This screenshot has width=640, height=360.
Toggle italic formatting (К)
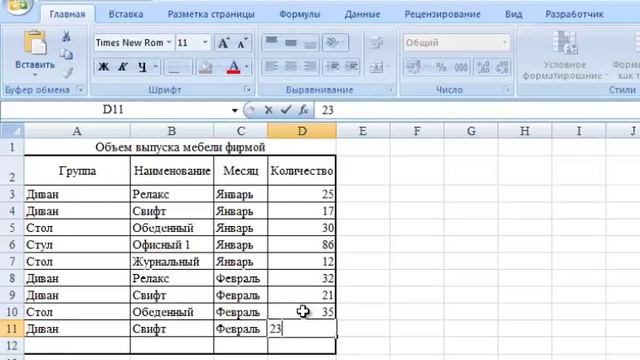[x=122, y=67]
